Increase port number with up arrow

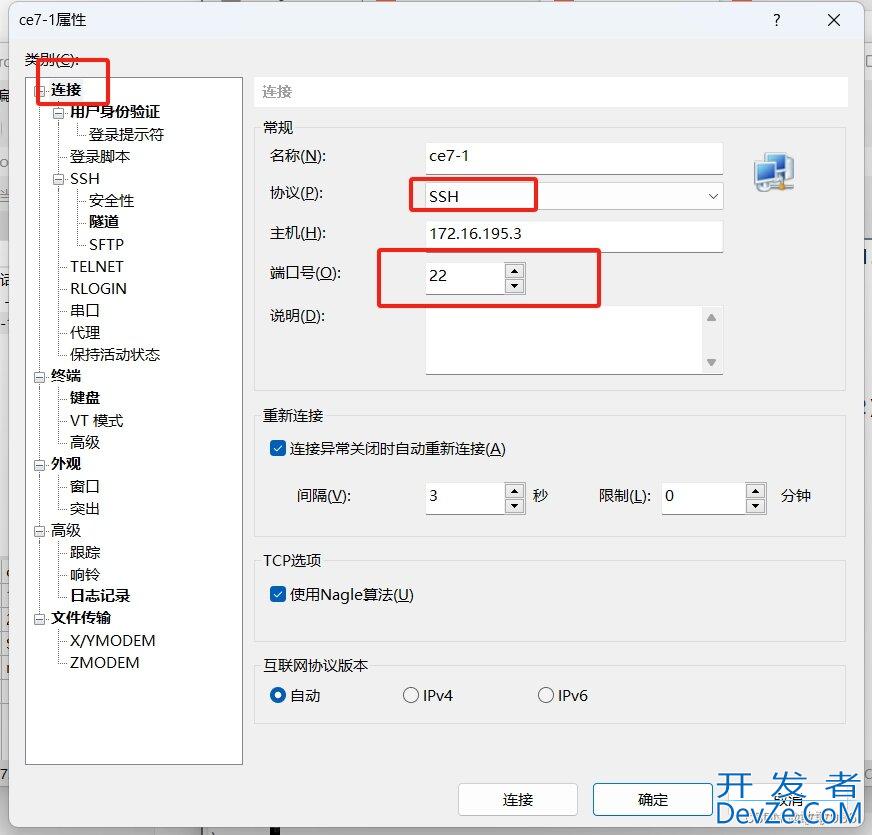[514, 269]
